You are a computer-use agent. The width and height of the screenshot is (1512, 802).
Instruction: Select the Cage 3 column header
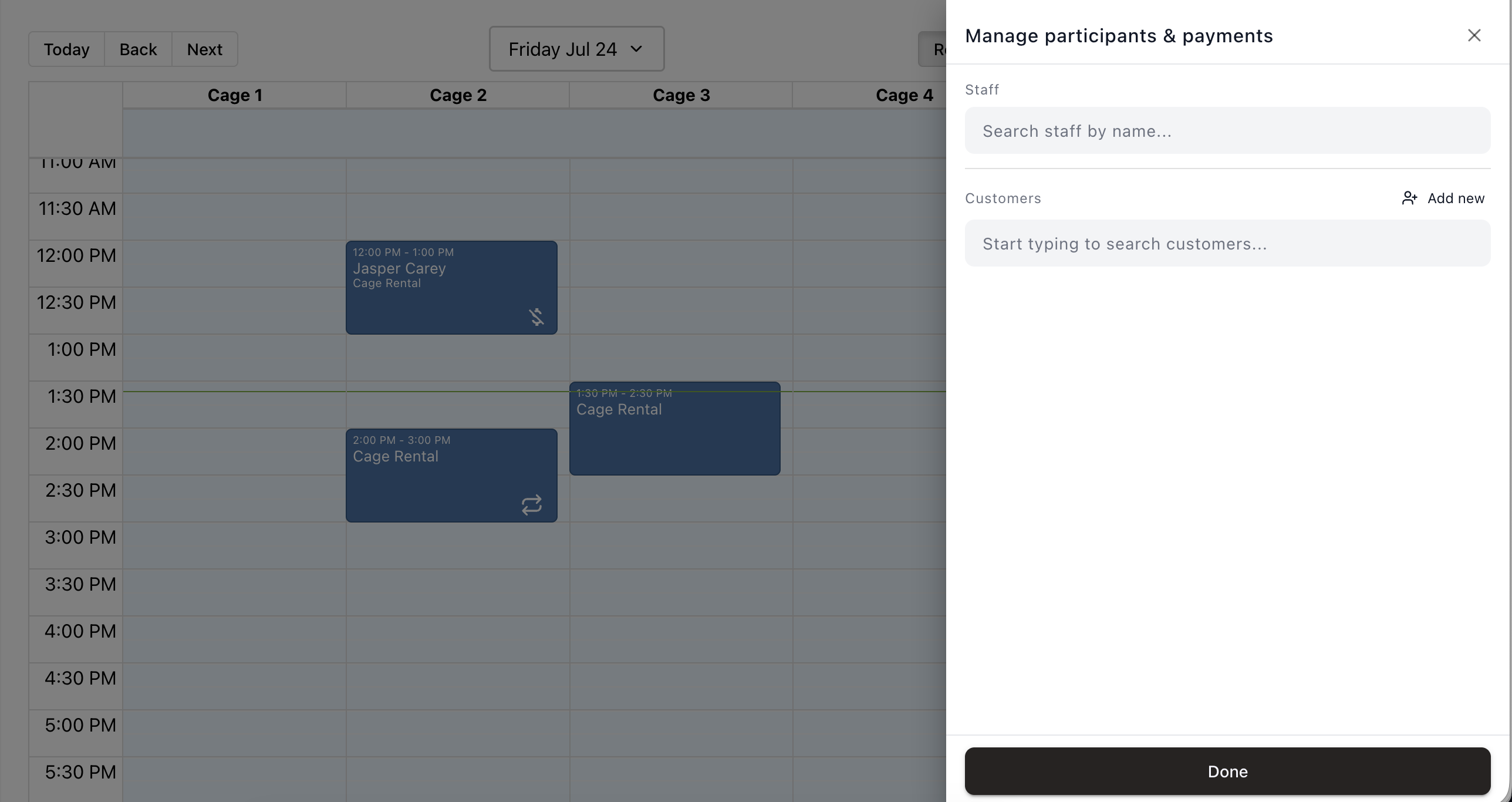[x=681, y=95]
